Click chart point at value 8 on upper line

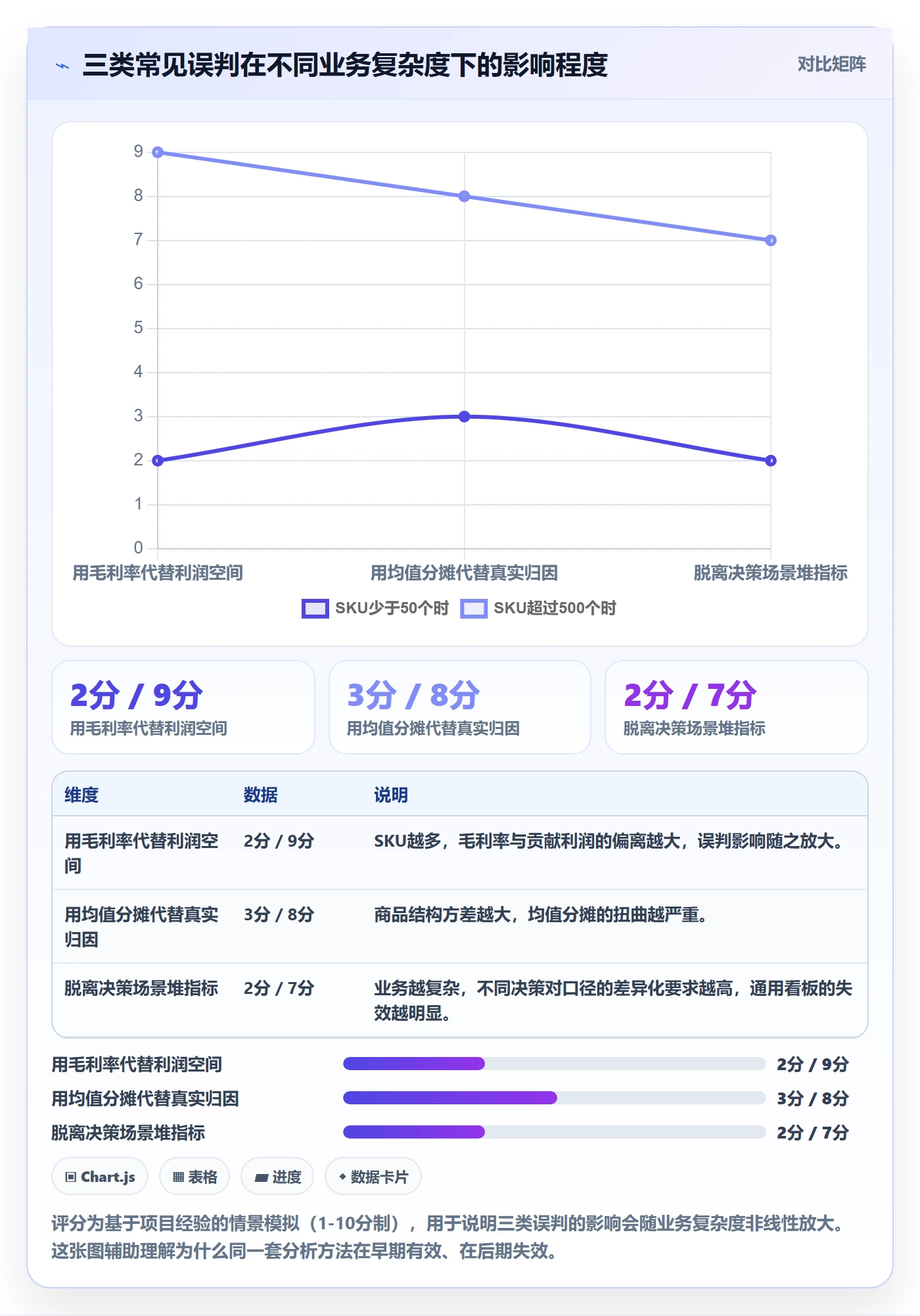pos(465,197)
